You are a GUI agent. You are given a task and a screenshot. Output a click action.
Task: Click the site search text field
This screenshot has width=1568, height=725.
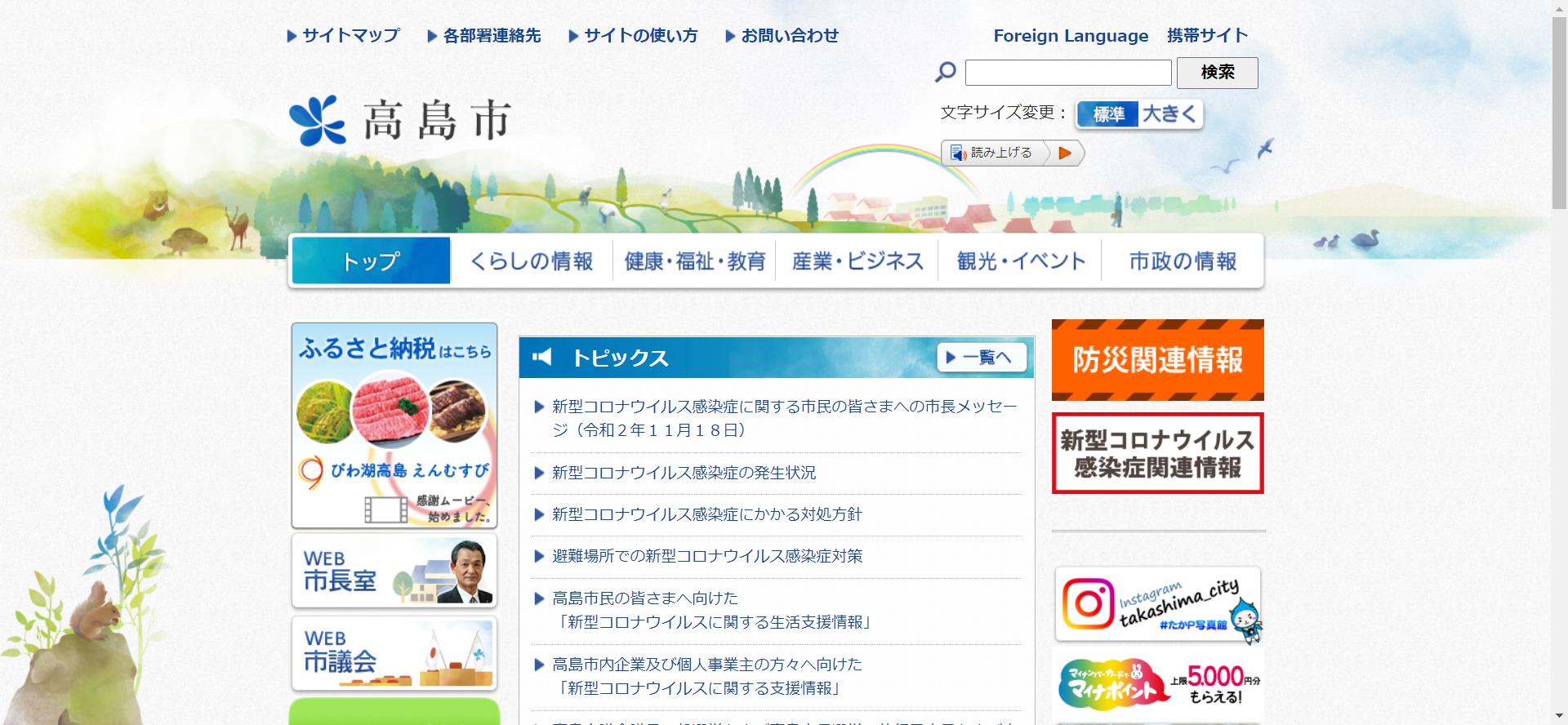[x=1067, y=73]
